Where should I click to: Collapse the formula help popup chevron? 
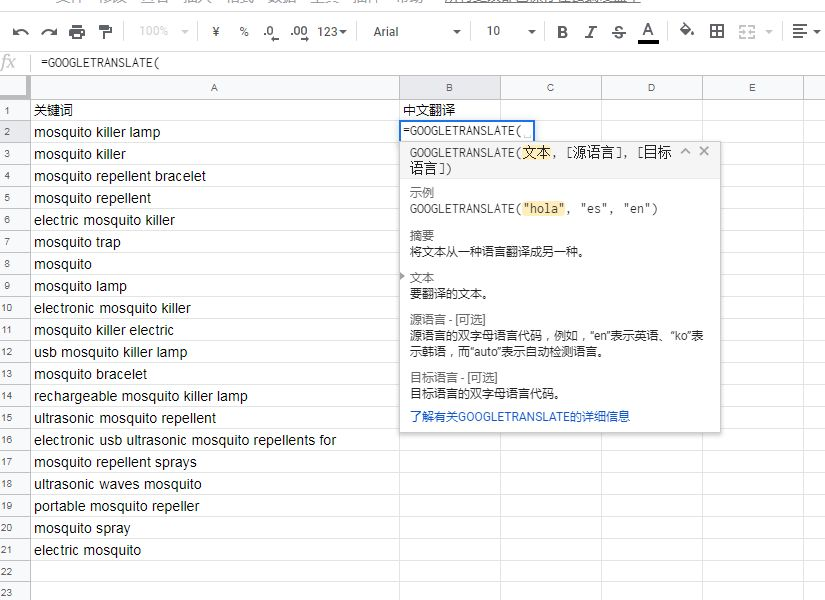tap(685, 151)
